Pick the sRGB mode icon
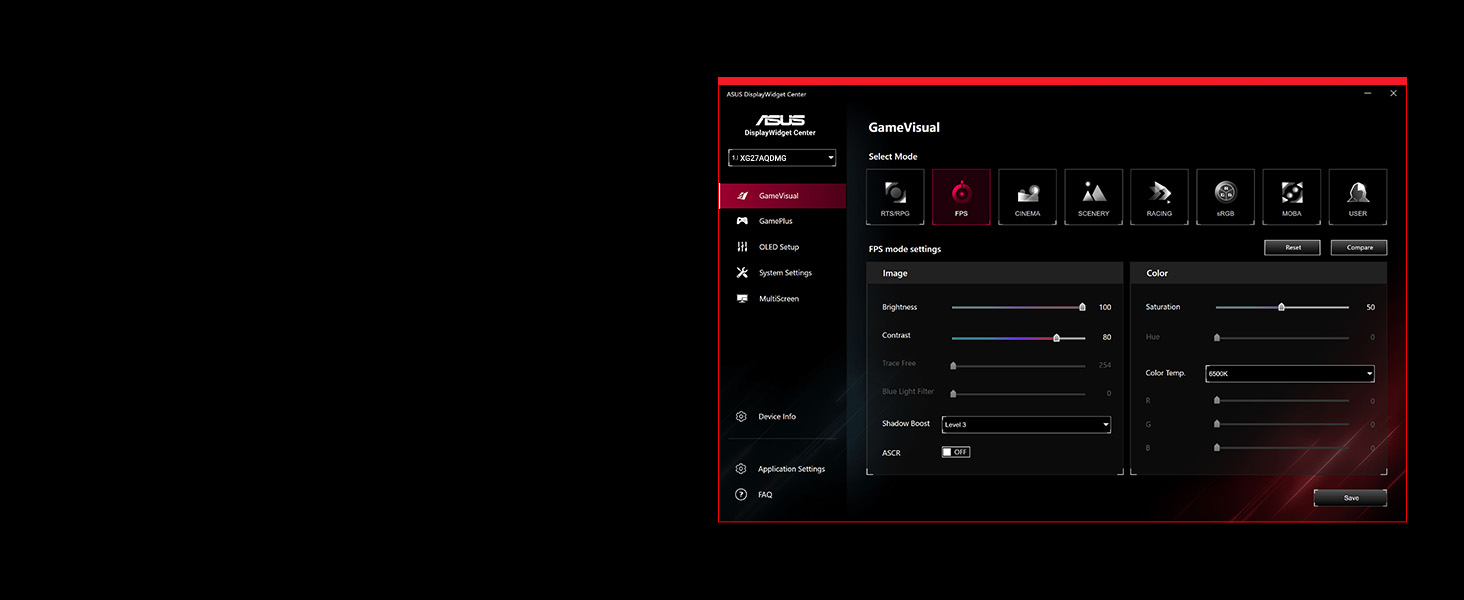The width and height of the screenshot is (1464, 600). point(1225,197)
